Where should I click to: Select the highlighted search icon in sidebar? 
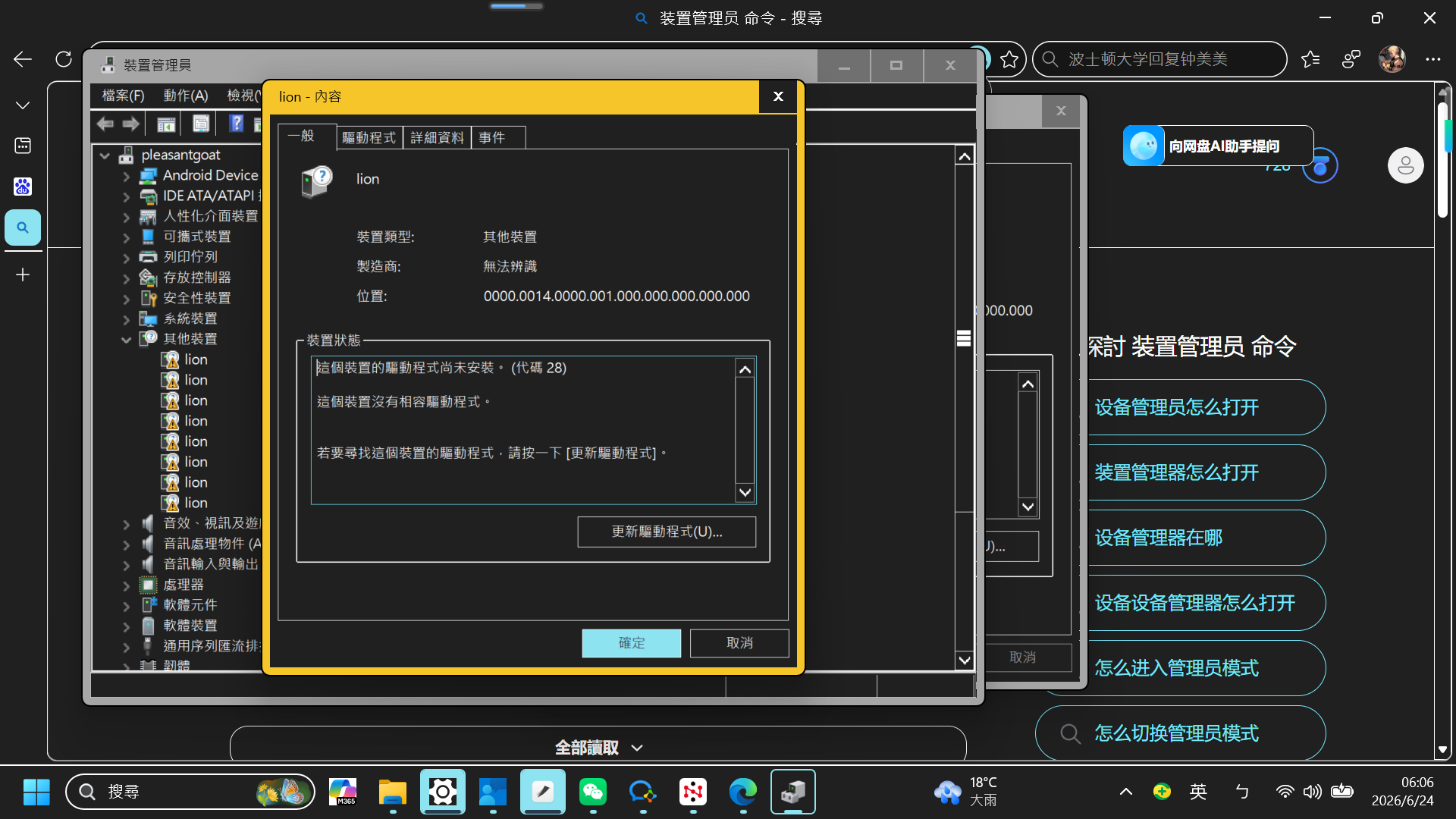click(23, 227)
